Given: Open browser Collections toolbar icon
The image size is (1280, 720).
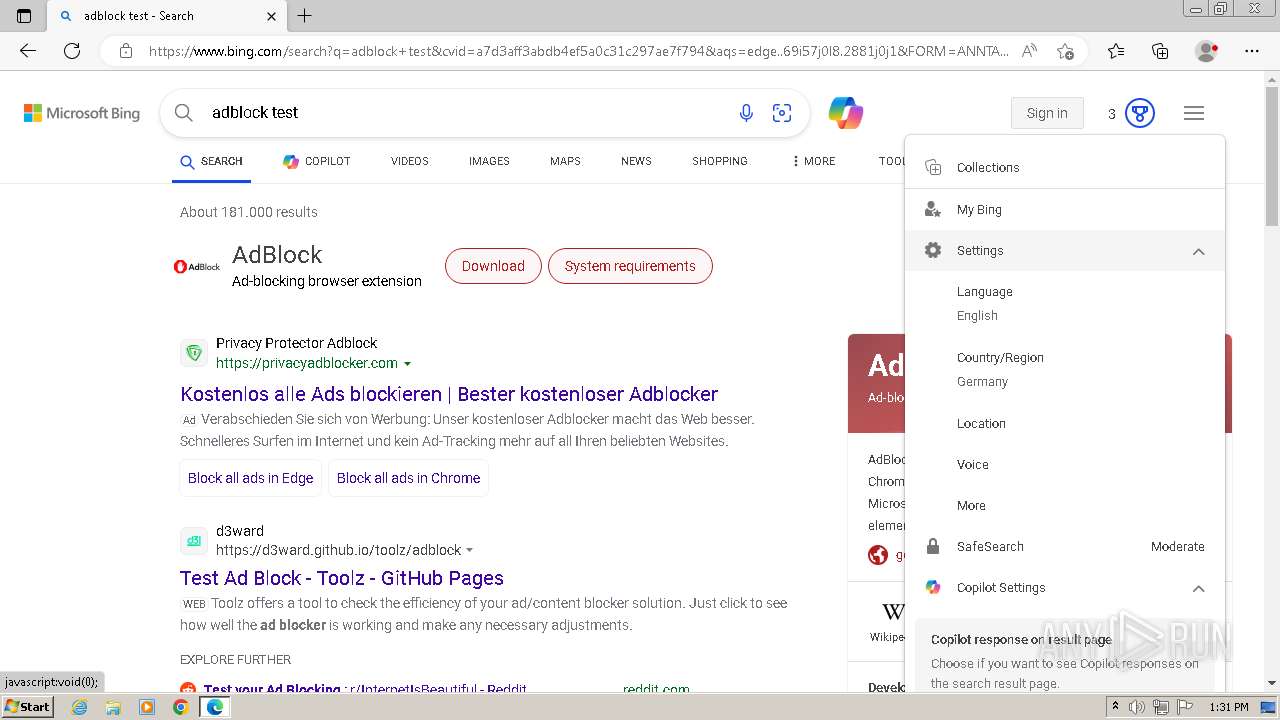Looking at the screenshot, I should (x=1160, y=51).
